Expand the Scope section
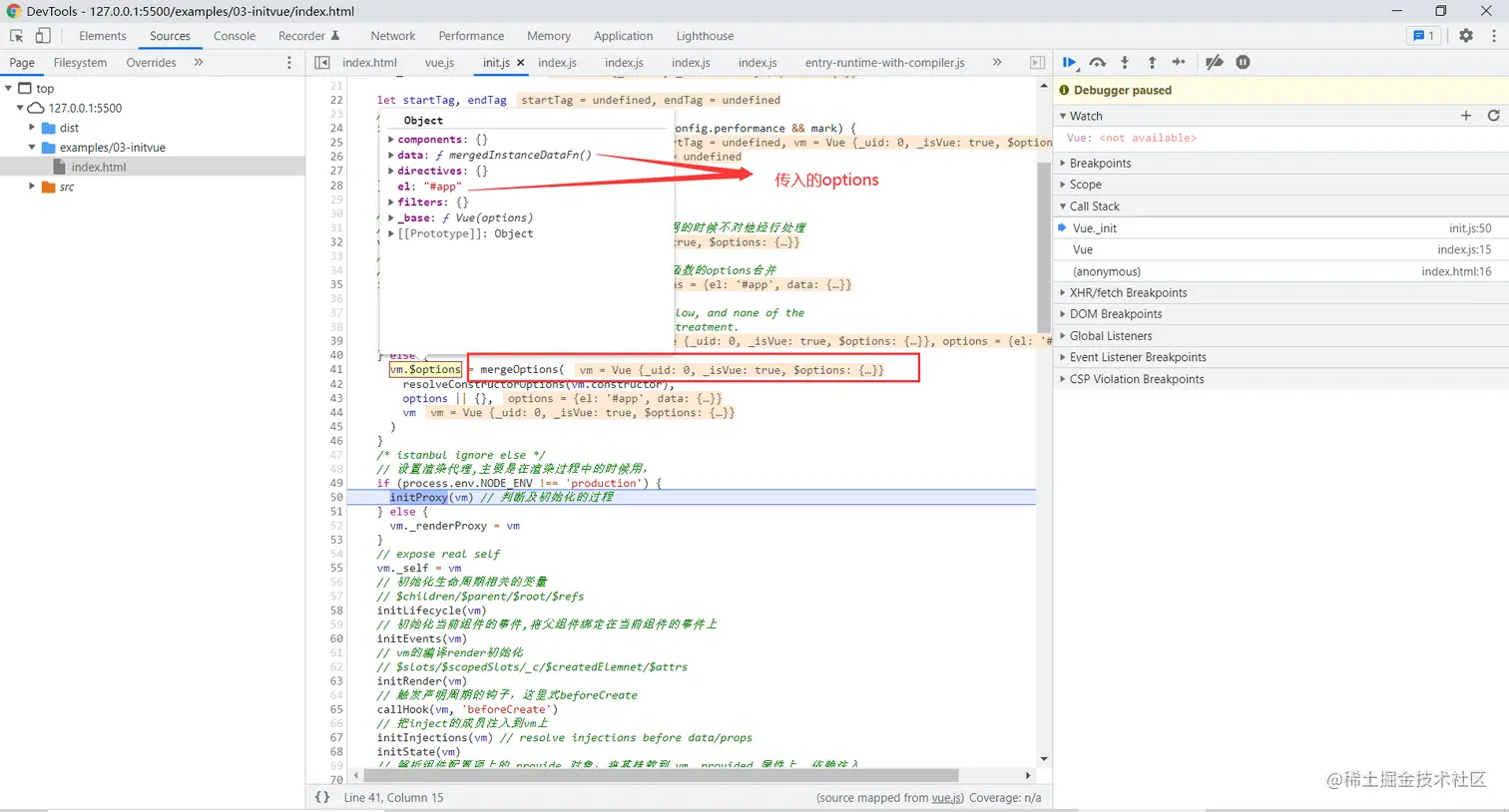This screenshot has height=812, width=1509. (1086, 185)
